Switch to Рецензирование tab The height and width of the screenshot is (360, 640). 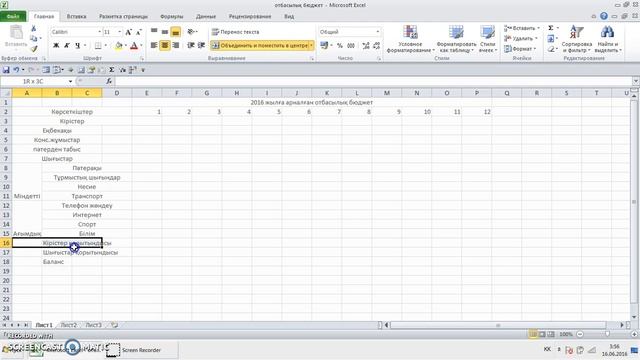250,16
